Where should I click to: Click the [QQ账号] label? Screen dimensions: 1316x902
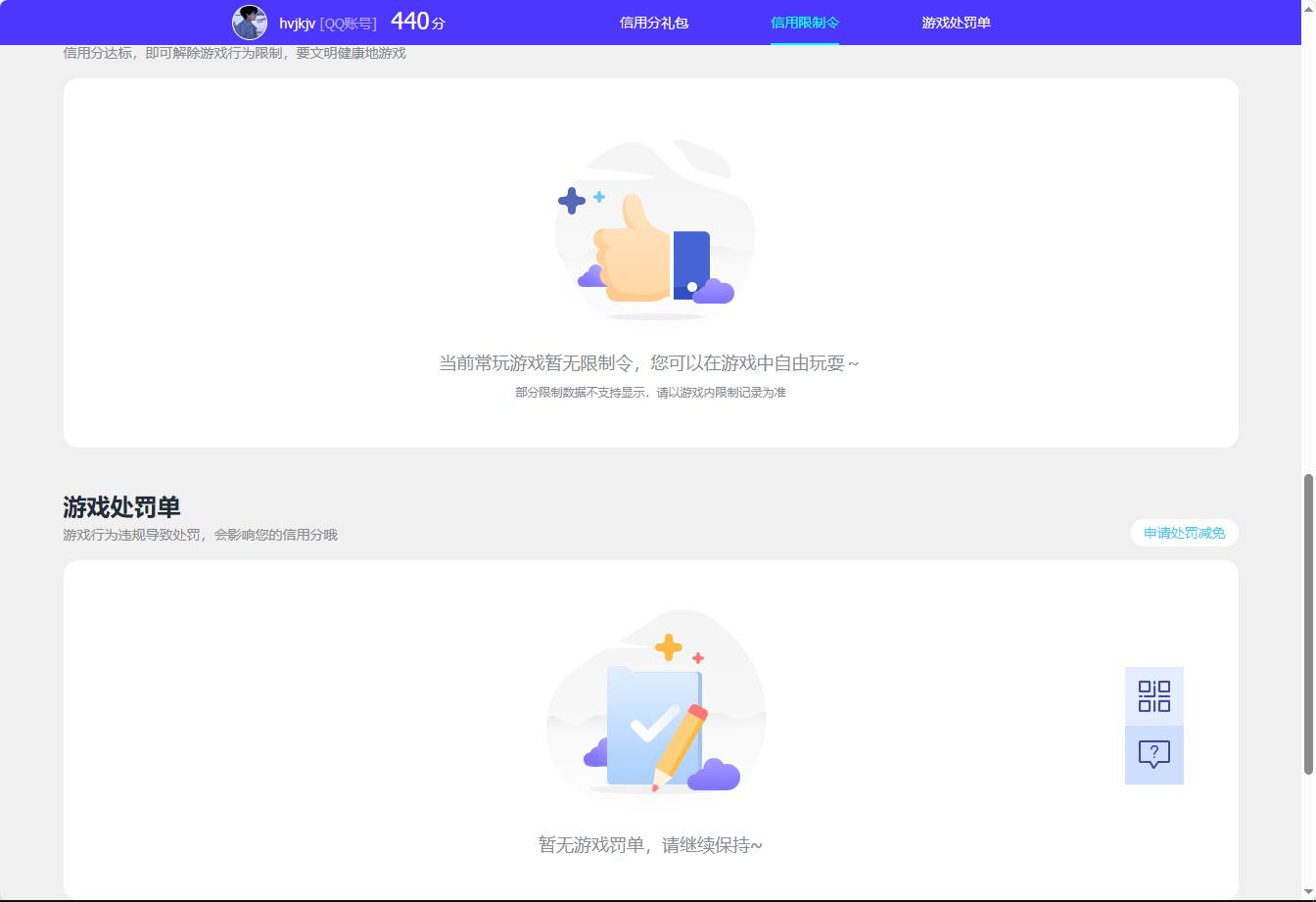pyautogui.click(x=348, y=24)
